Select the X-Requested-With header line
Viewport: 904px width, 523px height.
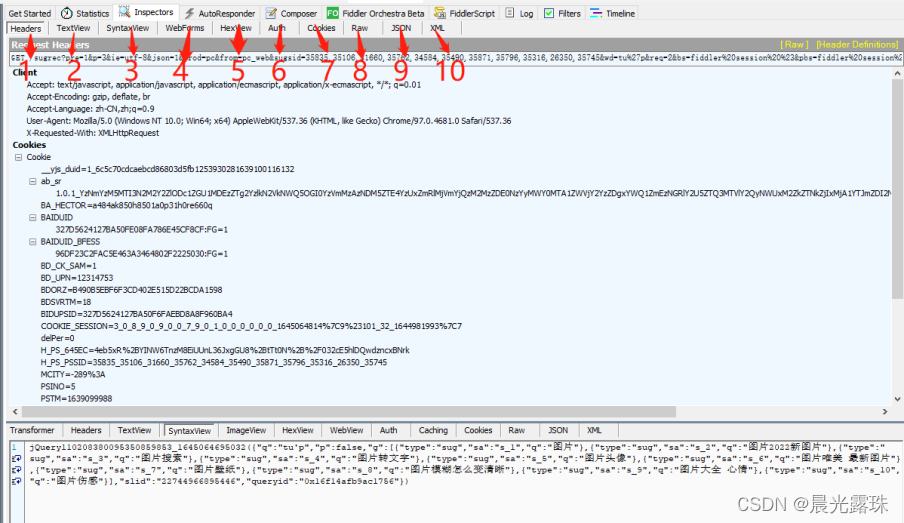[x=93, y=133]
